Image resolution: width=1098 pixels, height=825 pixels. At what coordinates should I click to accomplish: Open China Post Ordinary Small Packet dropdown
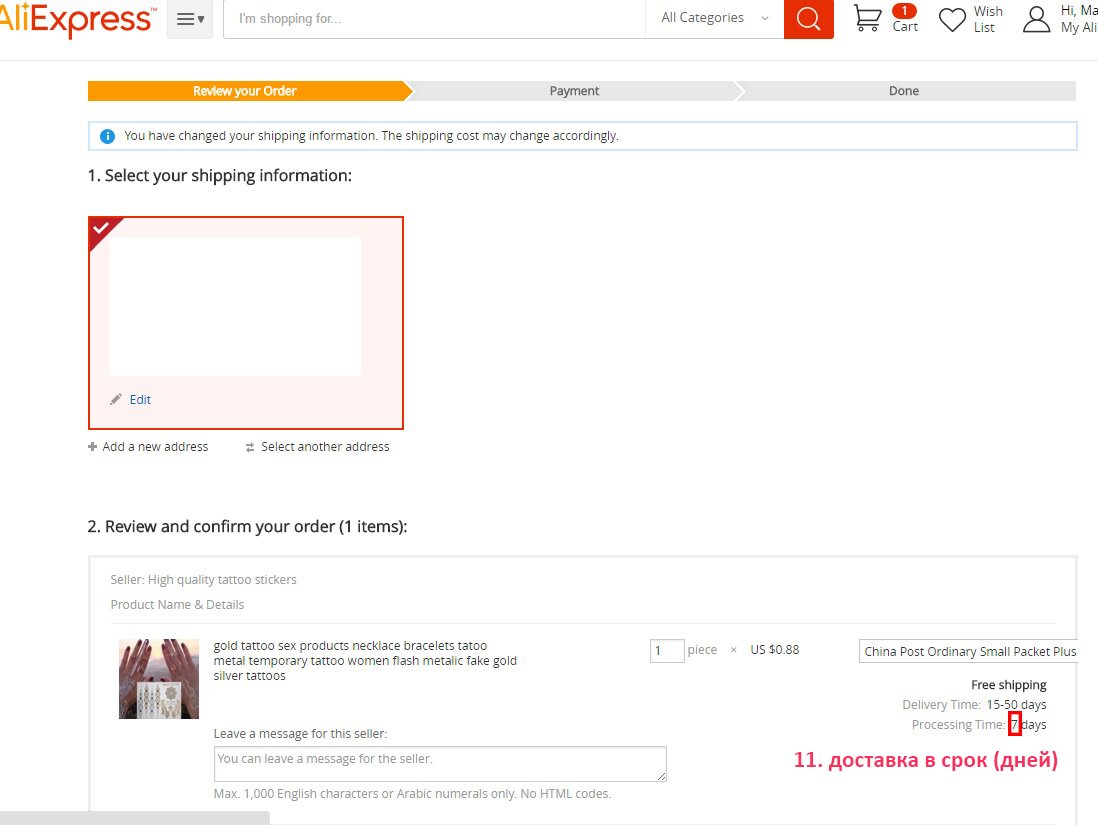pyautogui.click(x=968, y=651)
